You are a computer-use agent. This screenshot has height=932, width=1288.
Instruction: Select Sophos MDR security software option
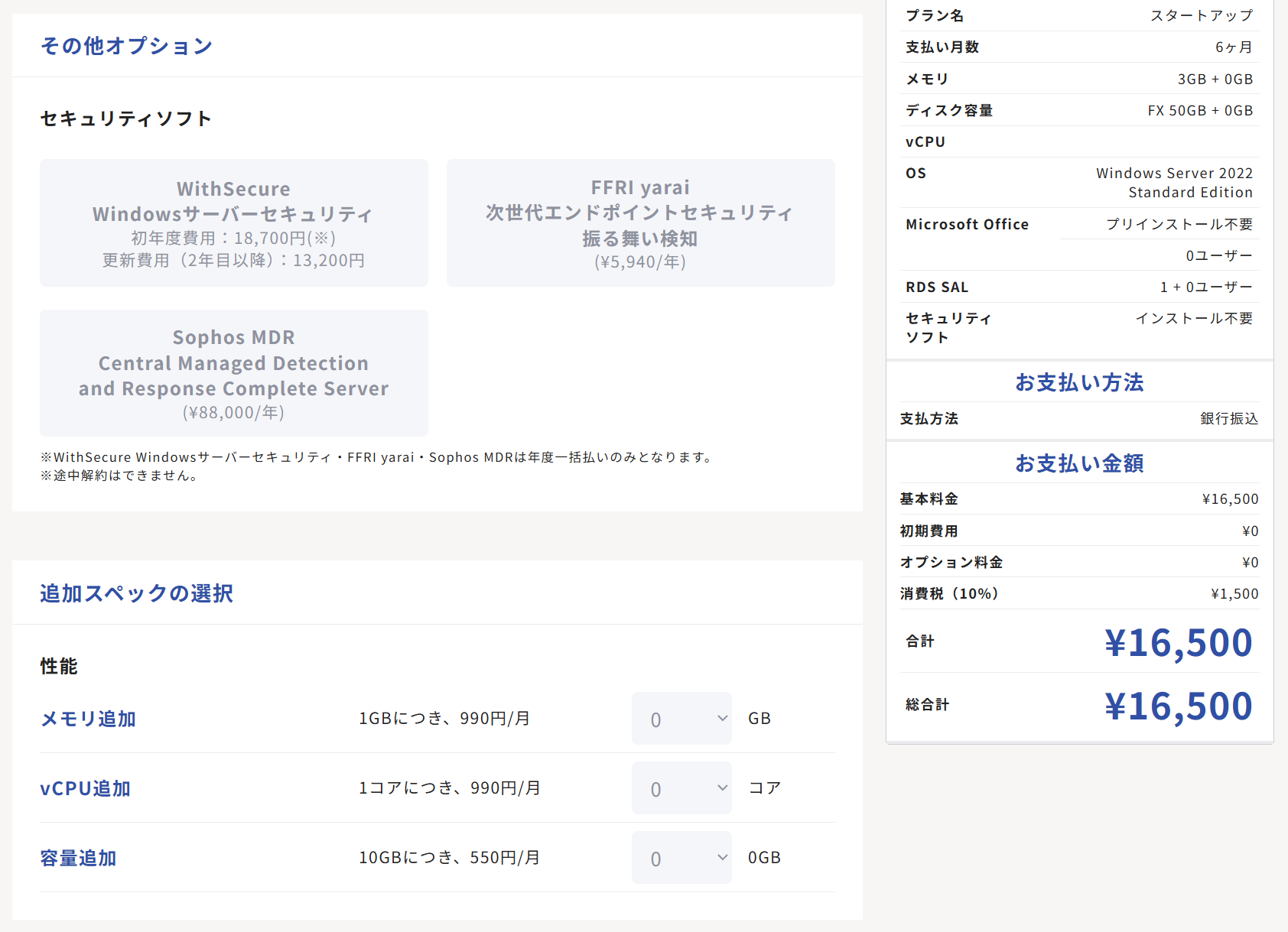[x=233, y=373]
